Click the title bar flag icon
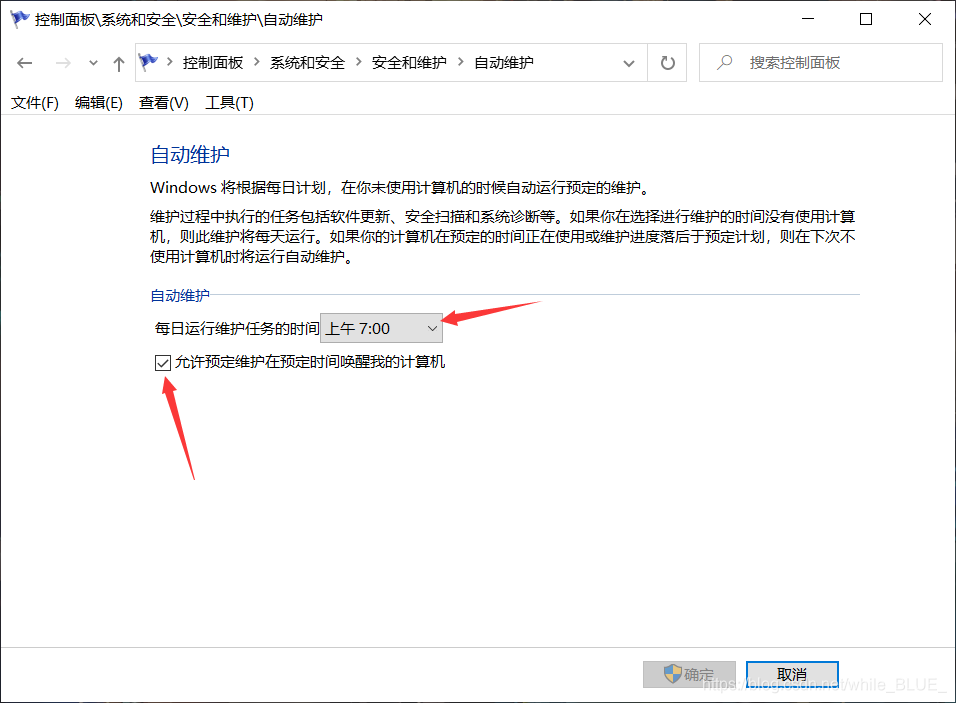Image resolution: width=956 pixels, height=703 pixels. click(20, 19)
